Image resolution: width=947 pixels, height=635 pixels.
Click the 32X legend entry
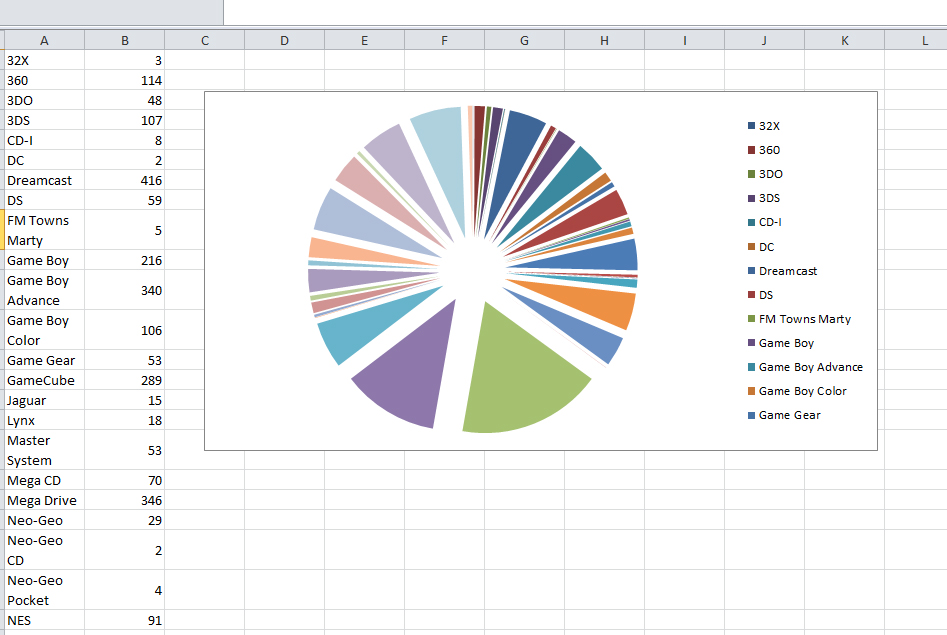click(x=764, y=126)
